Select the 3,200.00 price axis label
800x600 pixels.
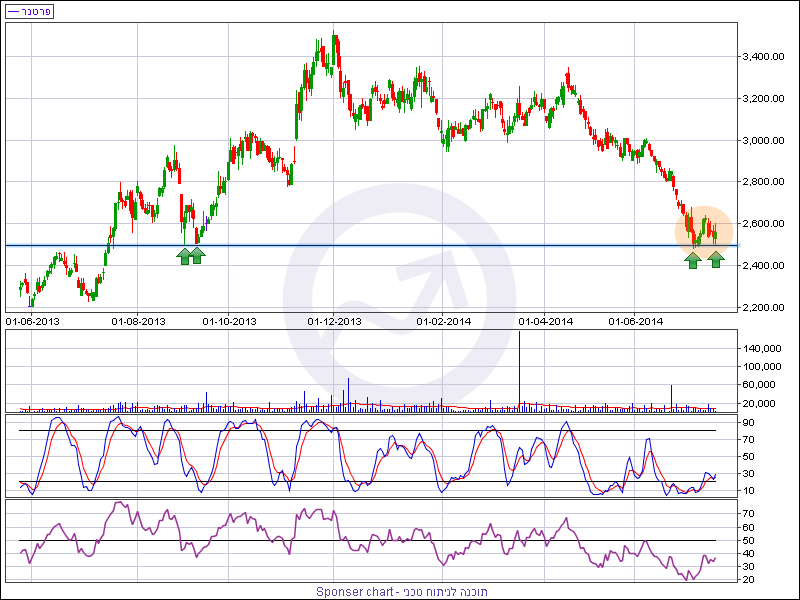click(763, 98)
